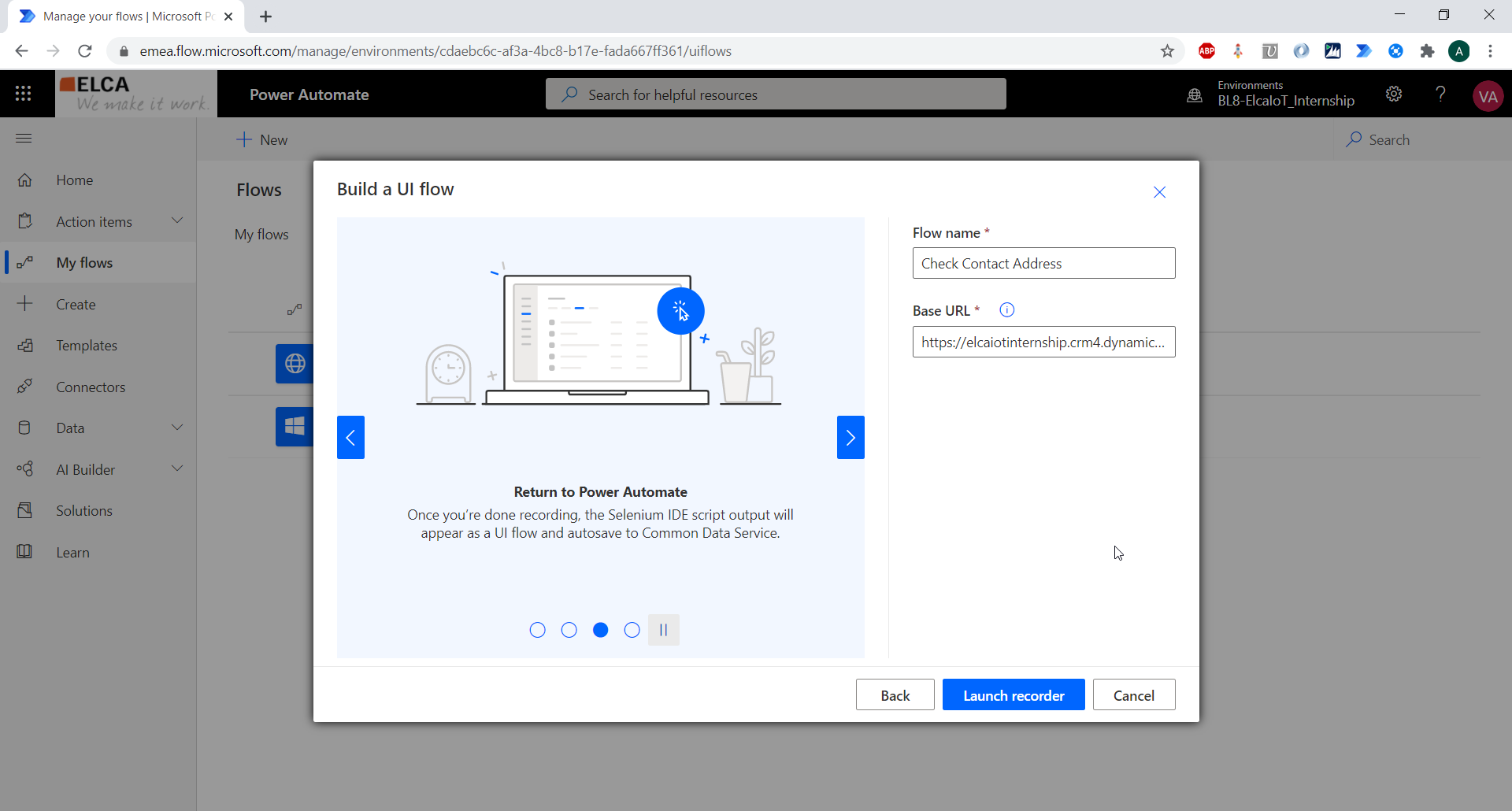The image size is (1512, 811).
Task: Click the Learn book icon
Action: coord(25,552)
